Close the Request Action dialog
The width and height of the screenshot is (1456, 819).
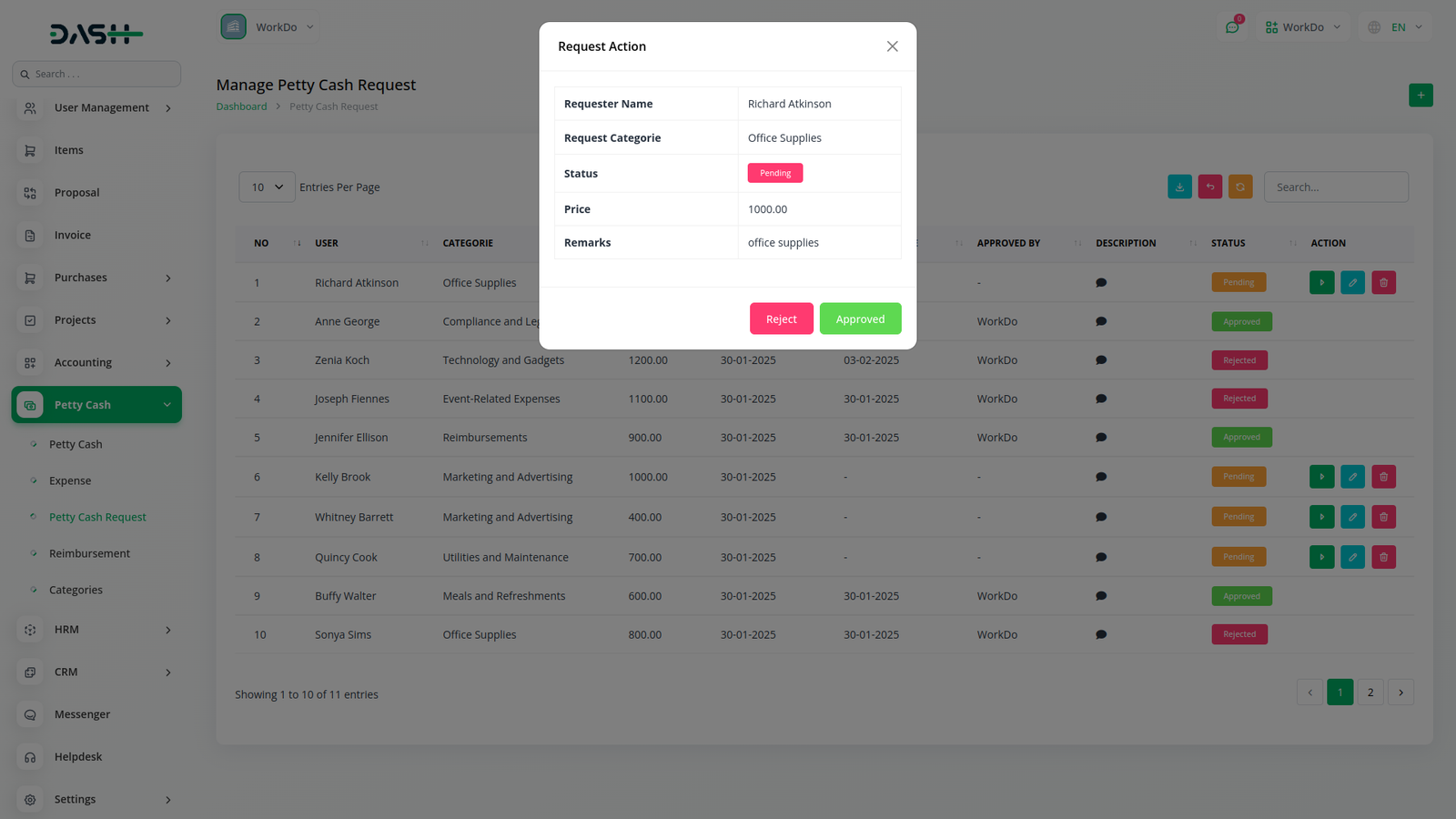pyautogui.click(x=892, y=46)
